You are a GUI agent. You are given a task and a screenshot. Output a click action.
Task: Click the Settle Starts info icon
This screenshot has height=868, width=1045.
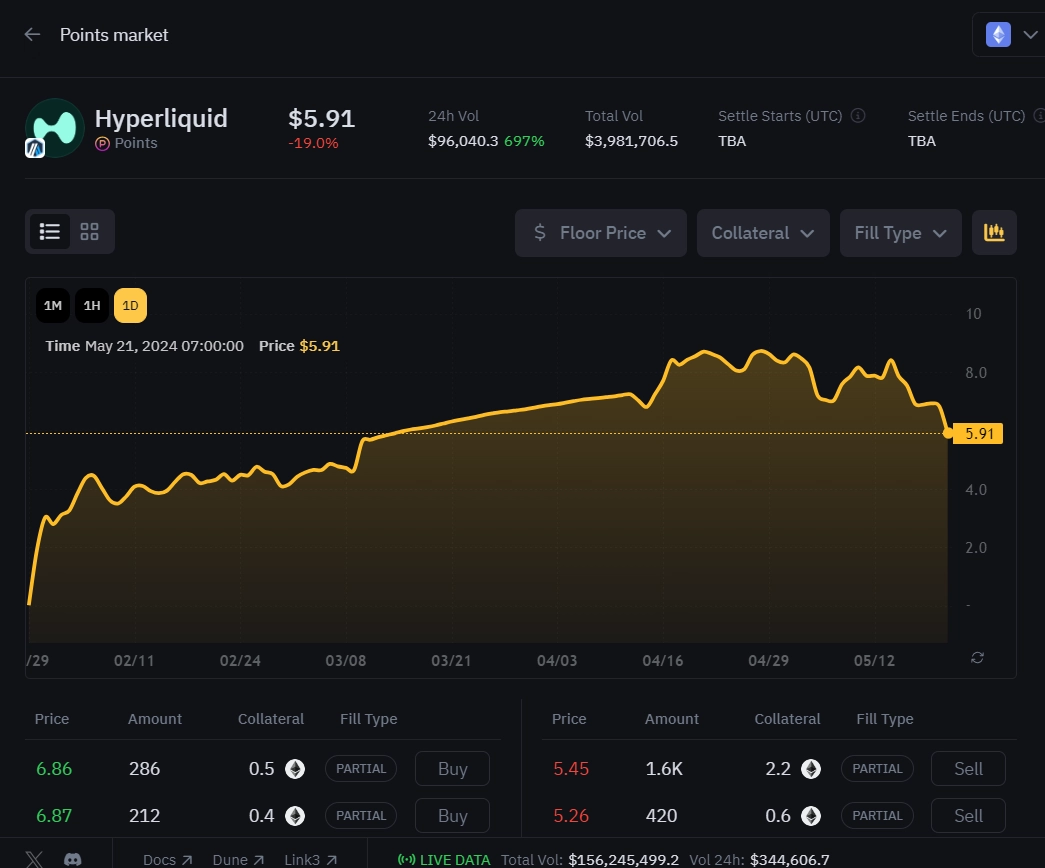coord(857,115)
